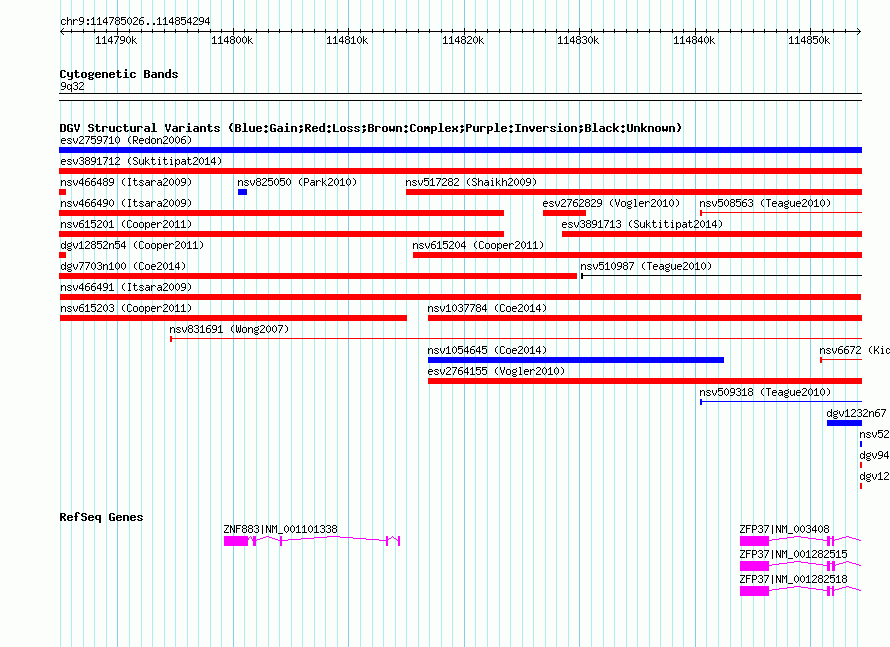Open the nsv615201 (Cooper2011) variant bar

pyautogui.click(x=282, y=234)
